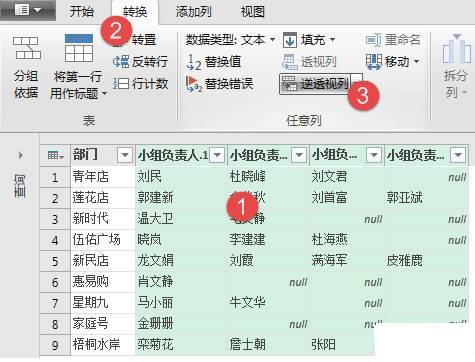Click the 转置 transpose button

point(144,40)
